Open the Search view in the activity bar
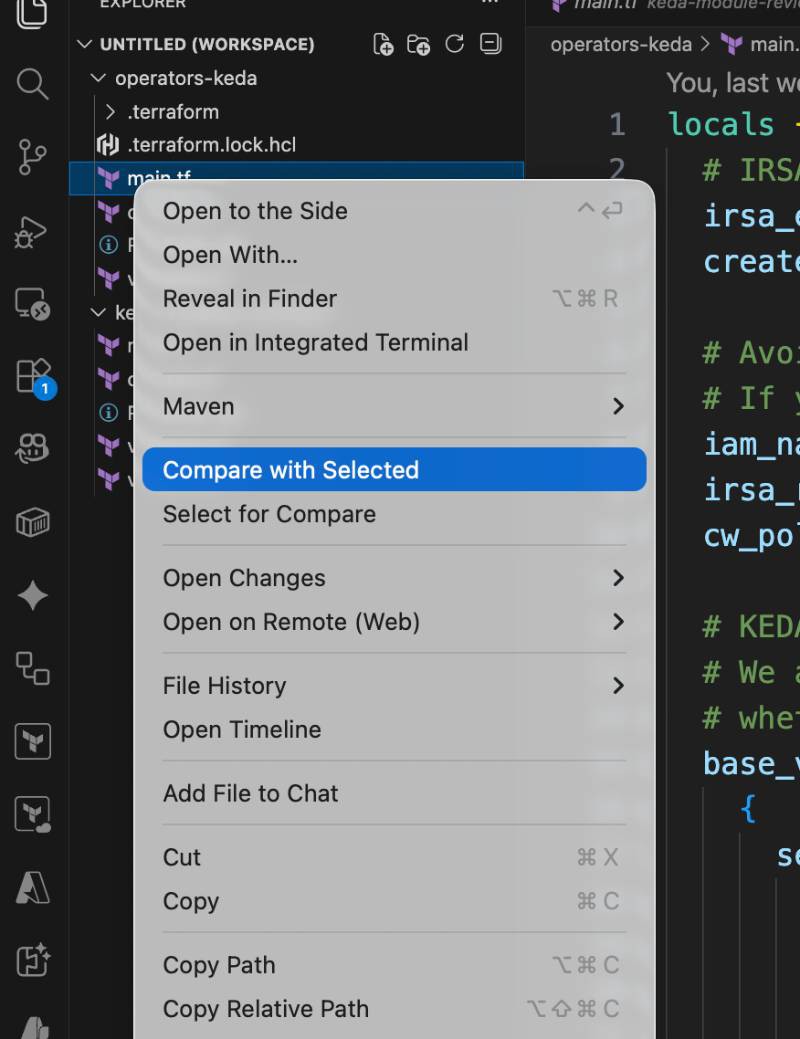Image resolution: width=800 pixels, height=1039 pixels. (x=32, y=84)
